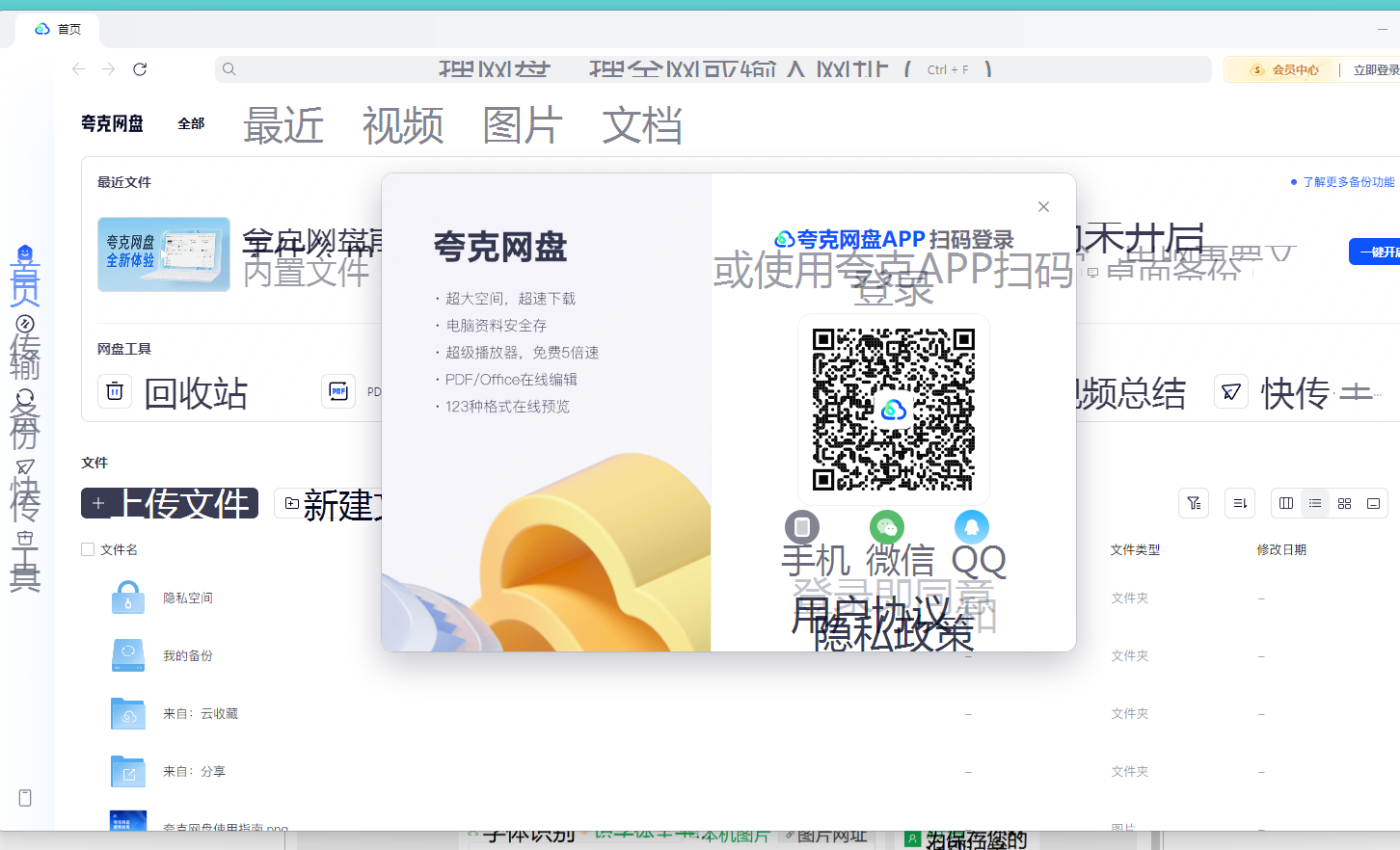Switch to the 全部 tab
Viewport: 1400px width, 850px height.
(191, 123)
